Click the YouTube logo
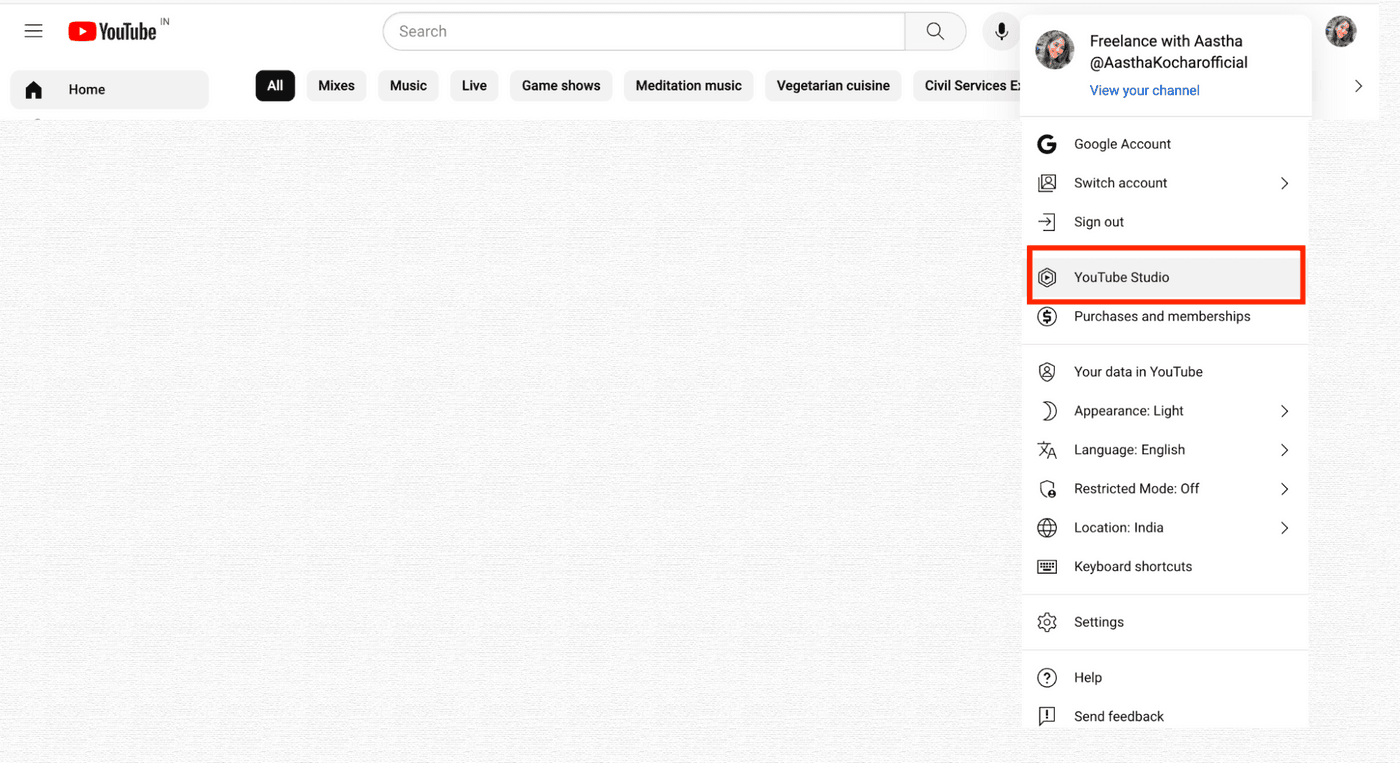 113,32
